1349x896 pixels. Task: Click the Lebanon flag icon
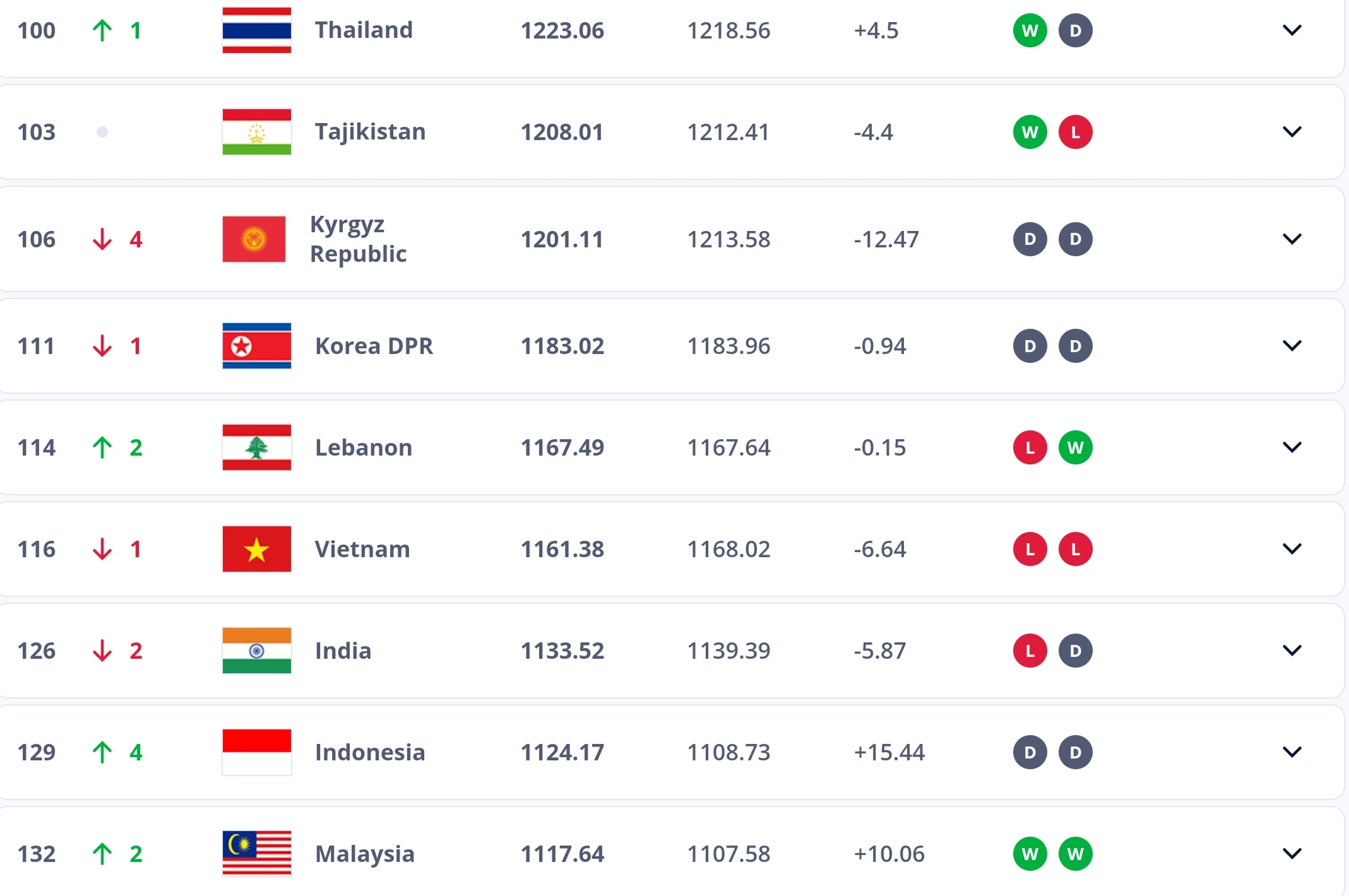[257, 447]
